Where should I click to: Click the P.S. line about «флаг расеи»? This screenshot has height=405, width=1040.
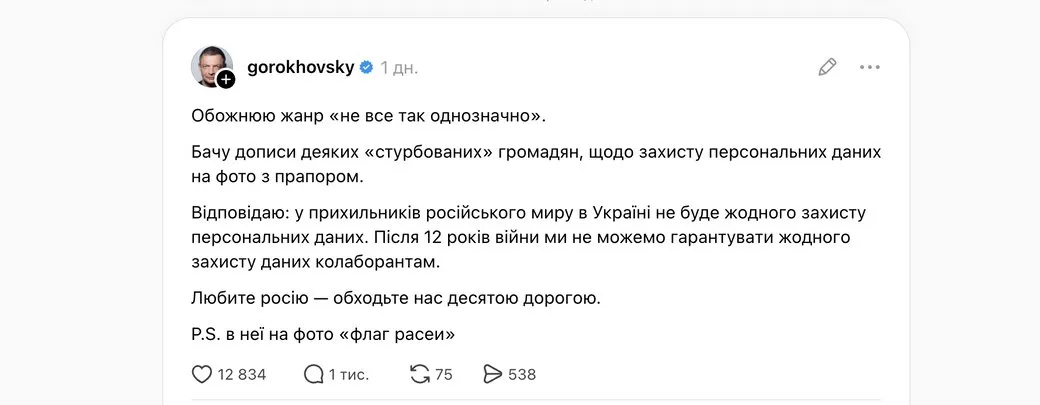tap(329, 333)
